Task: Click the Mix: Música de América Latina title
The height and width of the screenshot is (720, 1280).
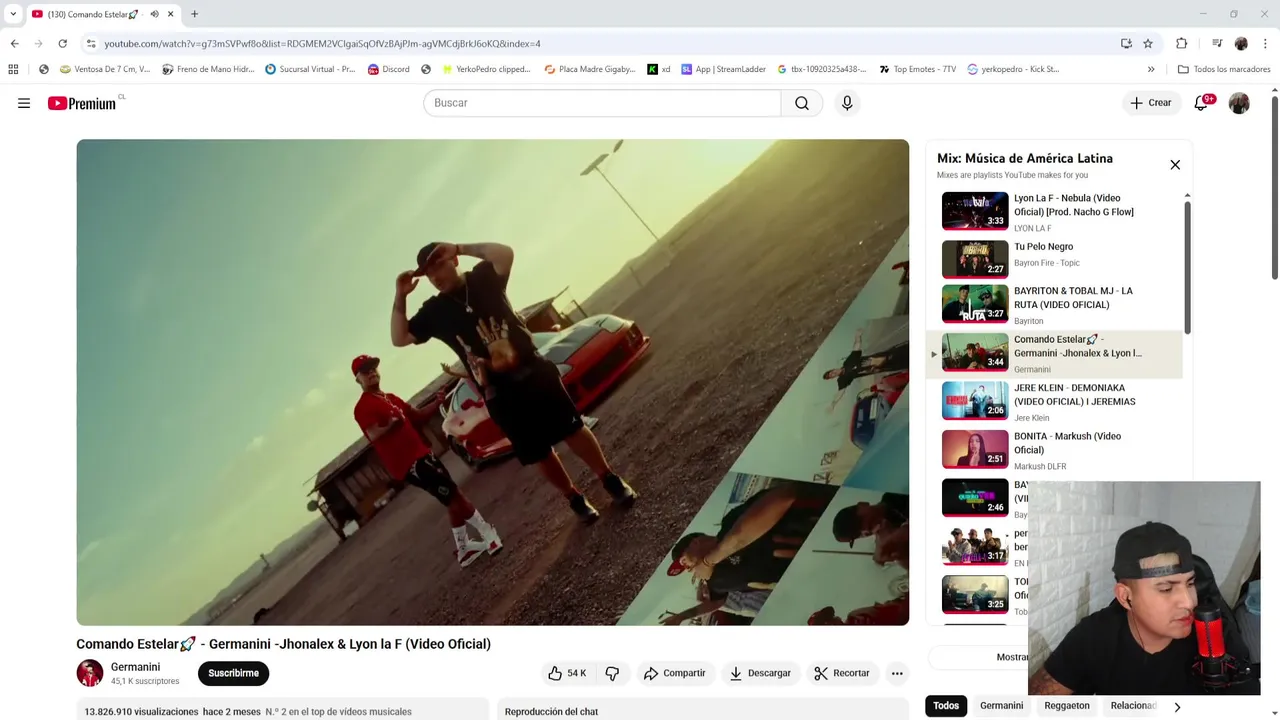Action: point(1024,158)
